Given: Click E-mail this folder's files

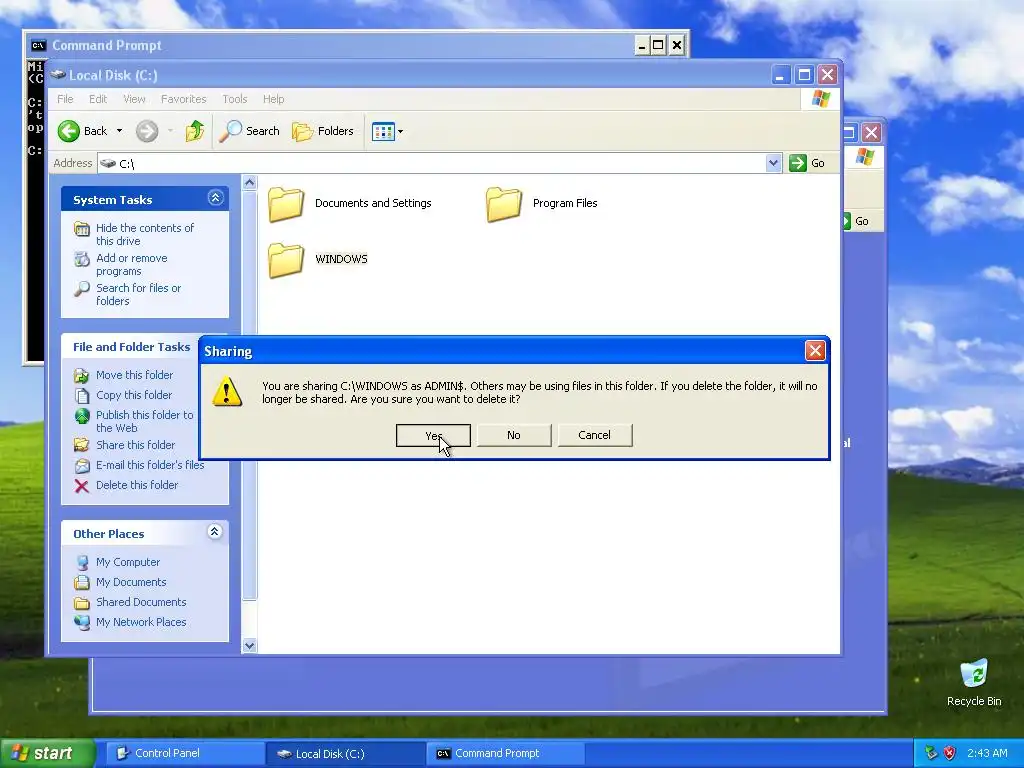Looking at the screenshot, I should [x=150, y=465].
